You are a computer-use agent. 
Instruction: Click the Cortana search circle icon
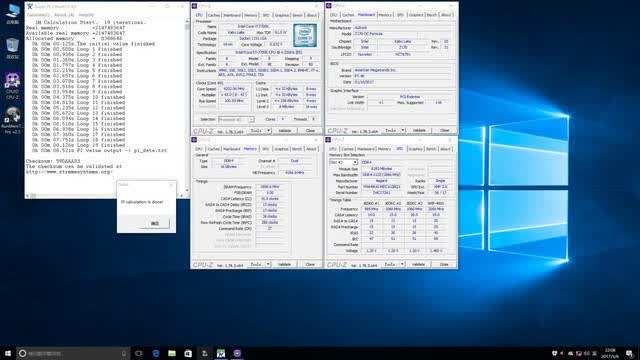23,353
